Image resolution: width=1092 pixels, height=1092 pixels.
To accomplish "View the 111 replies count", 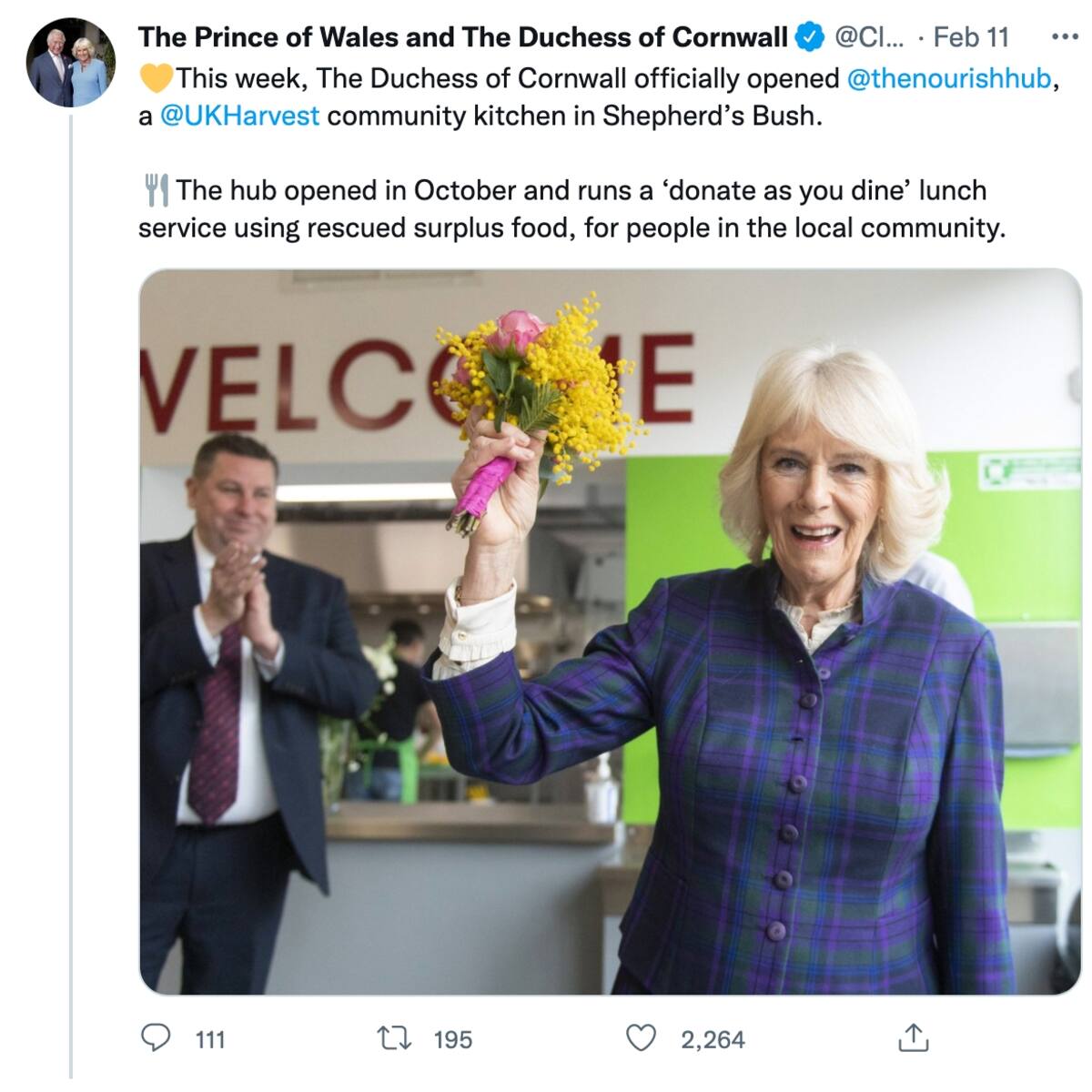I will [210, 1039].
